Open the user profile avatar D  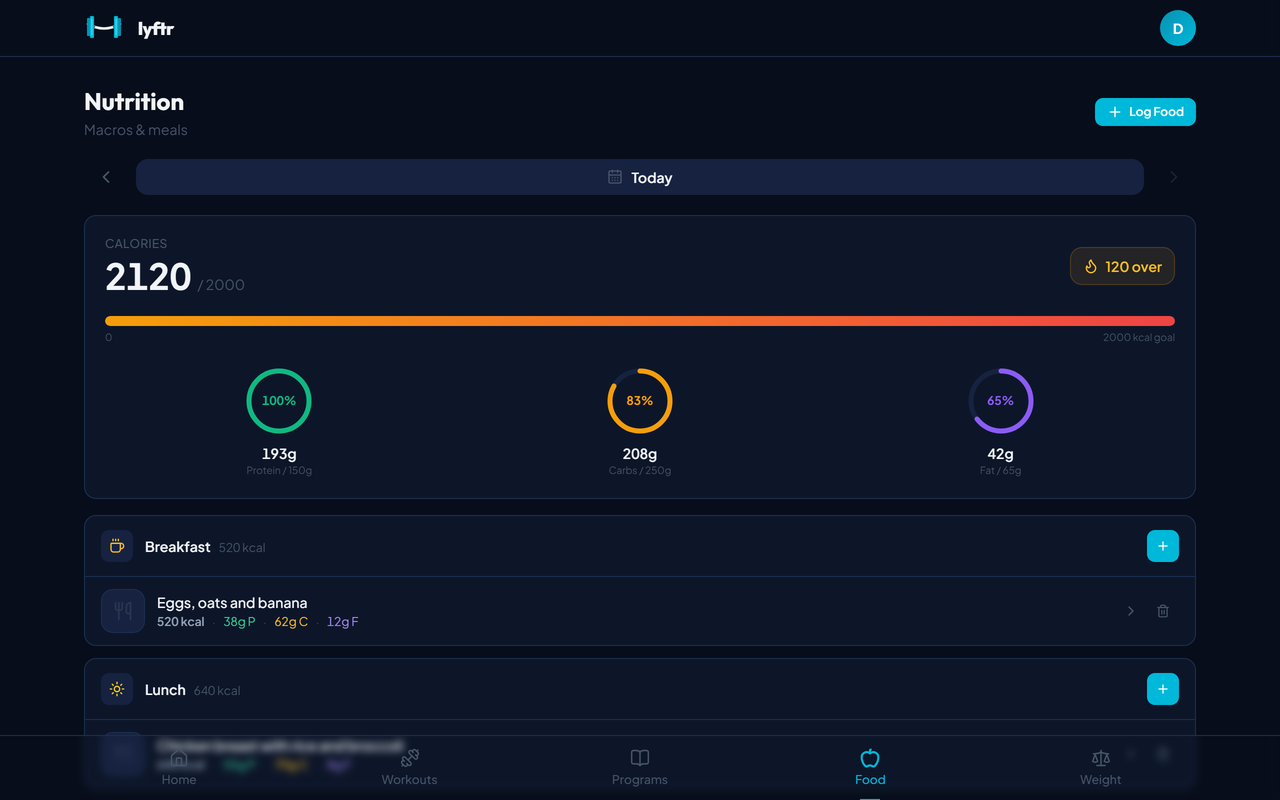(x=1178, y=28)
